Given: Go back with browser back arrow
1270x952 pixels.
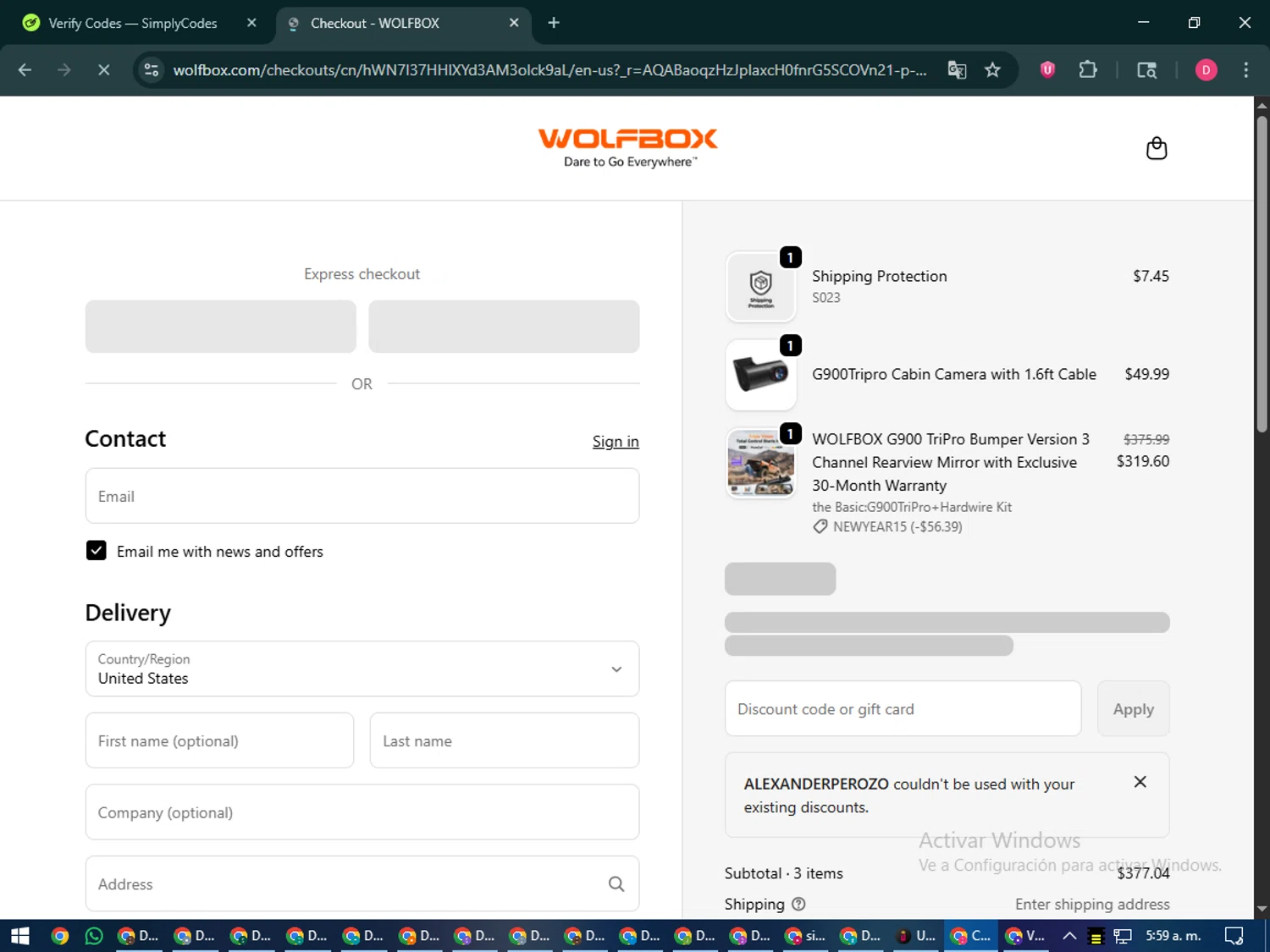Looking at the screenshot, I should click(25, 70).
